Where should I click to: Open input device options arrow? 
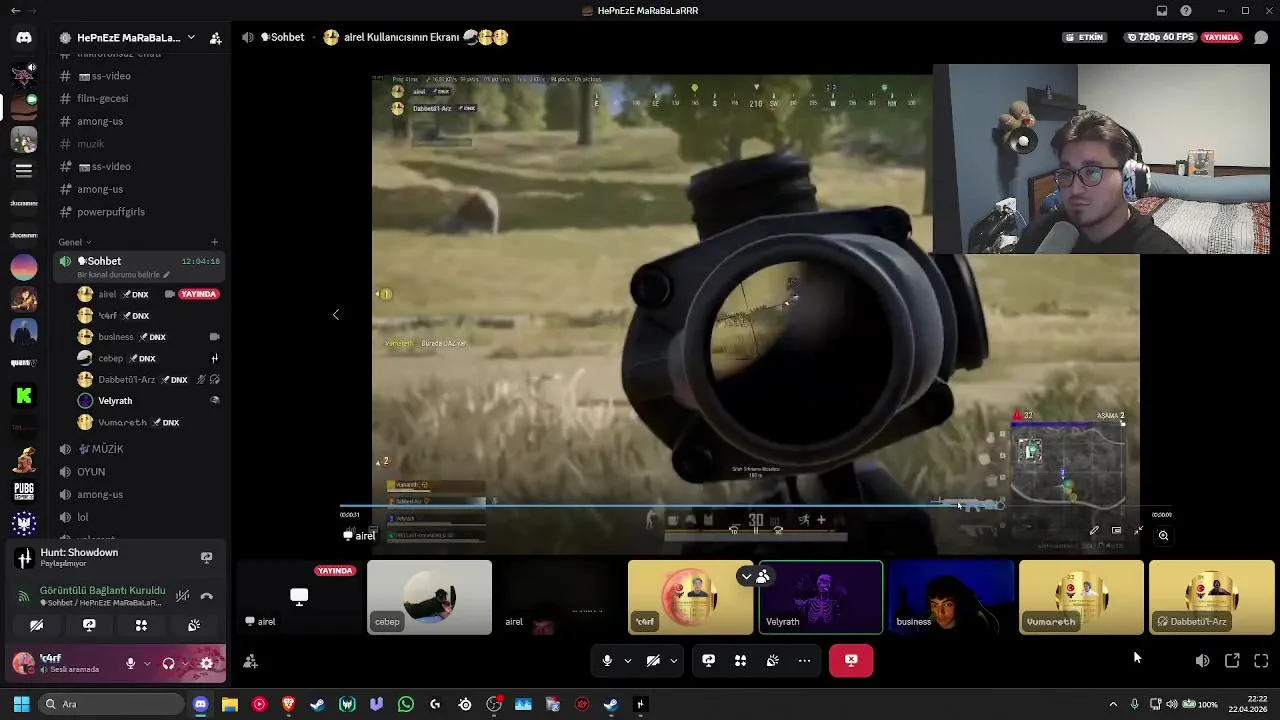[x=147, y=663]
